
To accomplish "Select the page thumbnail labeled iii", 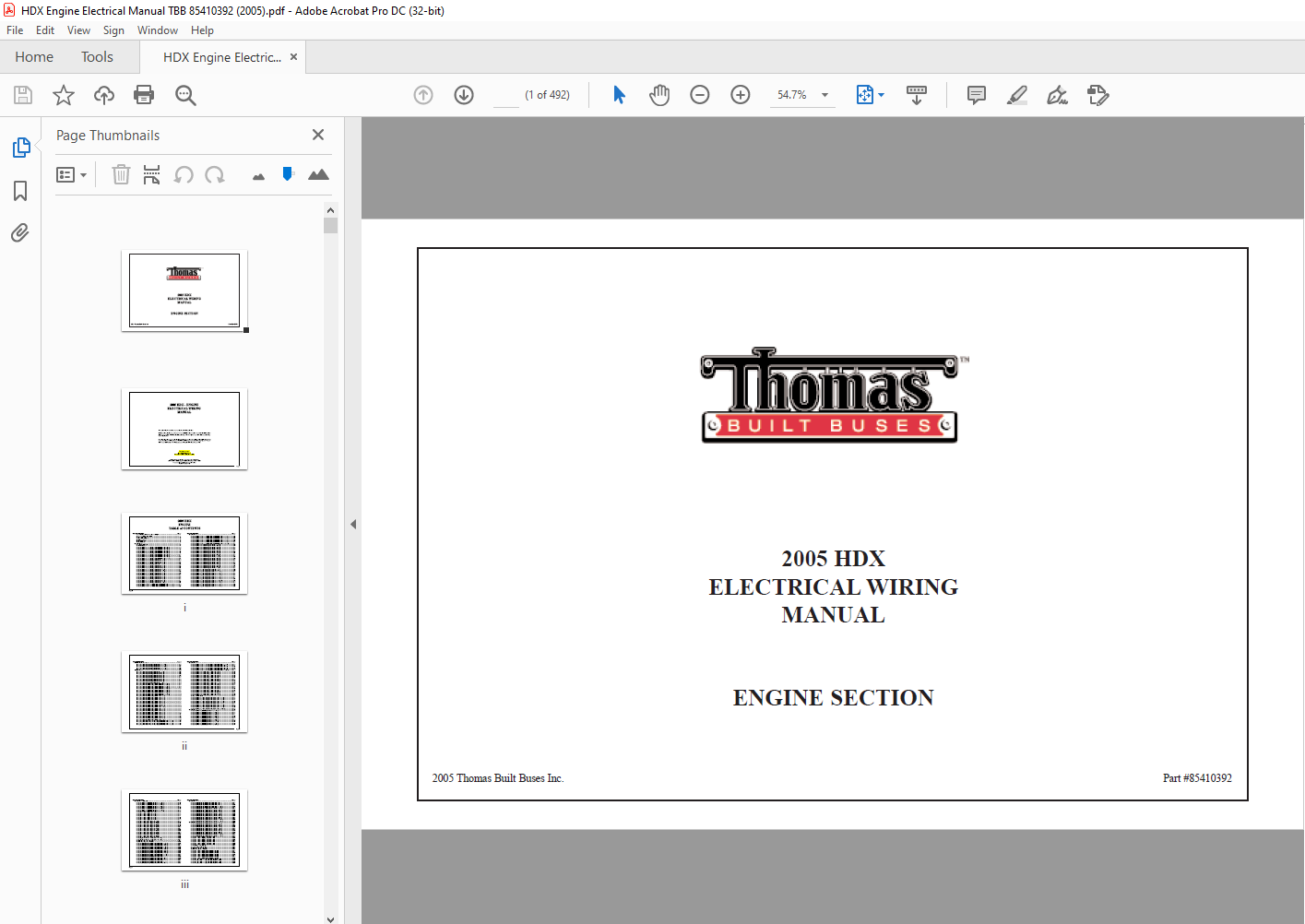I will 184,830.
